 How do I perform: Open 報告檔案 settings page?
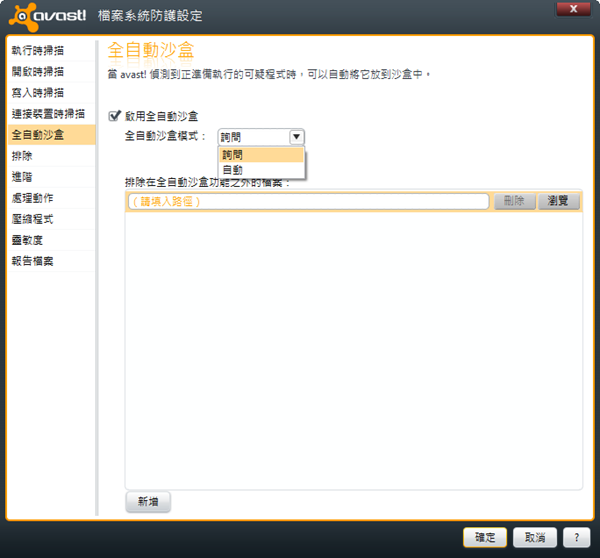51,261
